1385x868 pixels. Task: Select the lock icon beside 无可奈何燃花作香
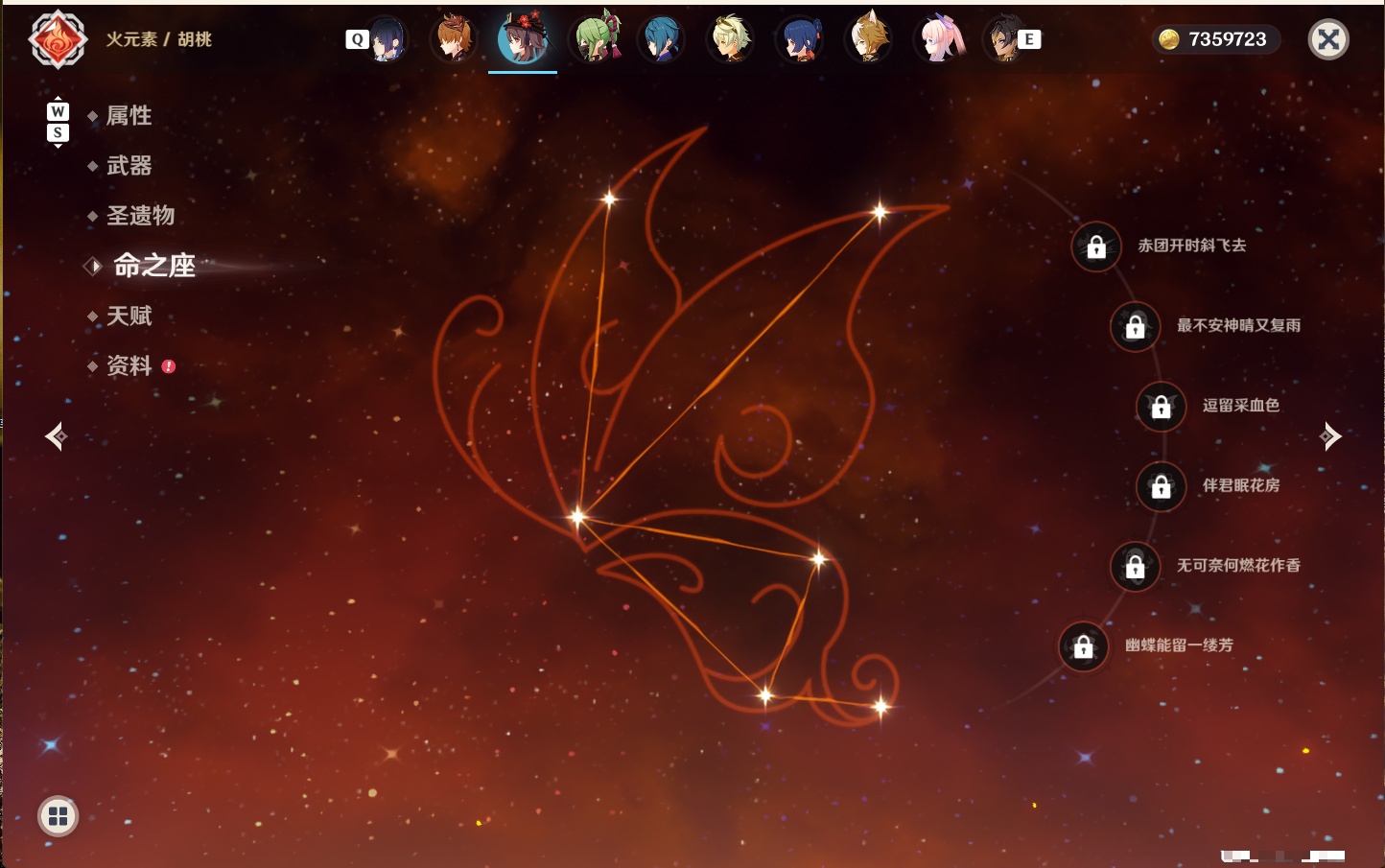1135,567
